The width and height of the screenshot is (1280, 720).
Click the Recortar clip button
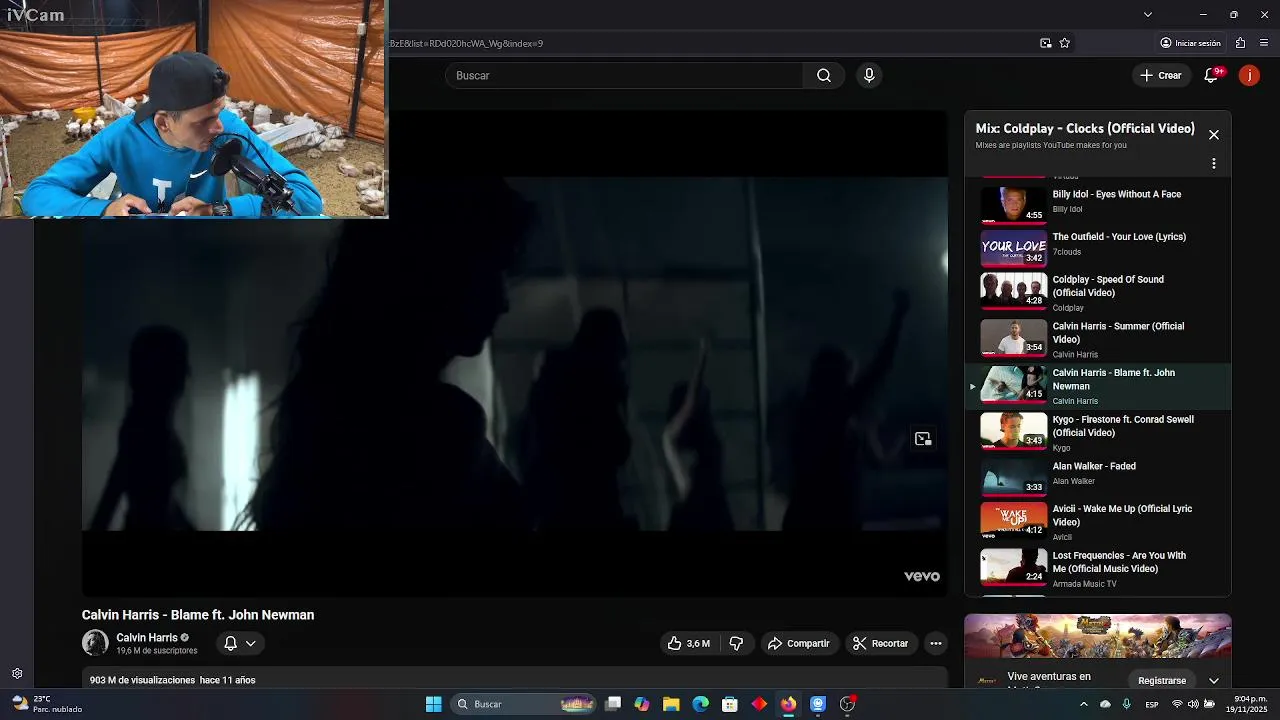(880, 644)
